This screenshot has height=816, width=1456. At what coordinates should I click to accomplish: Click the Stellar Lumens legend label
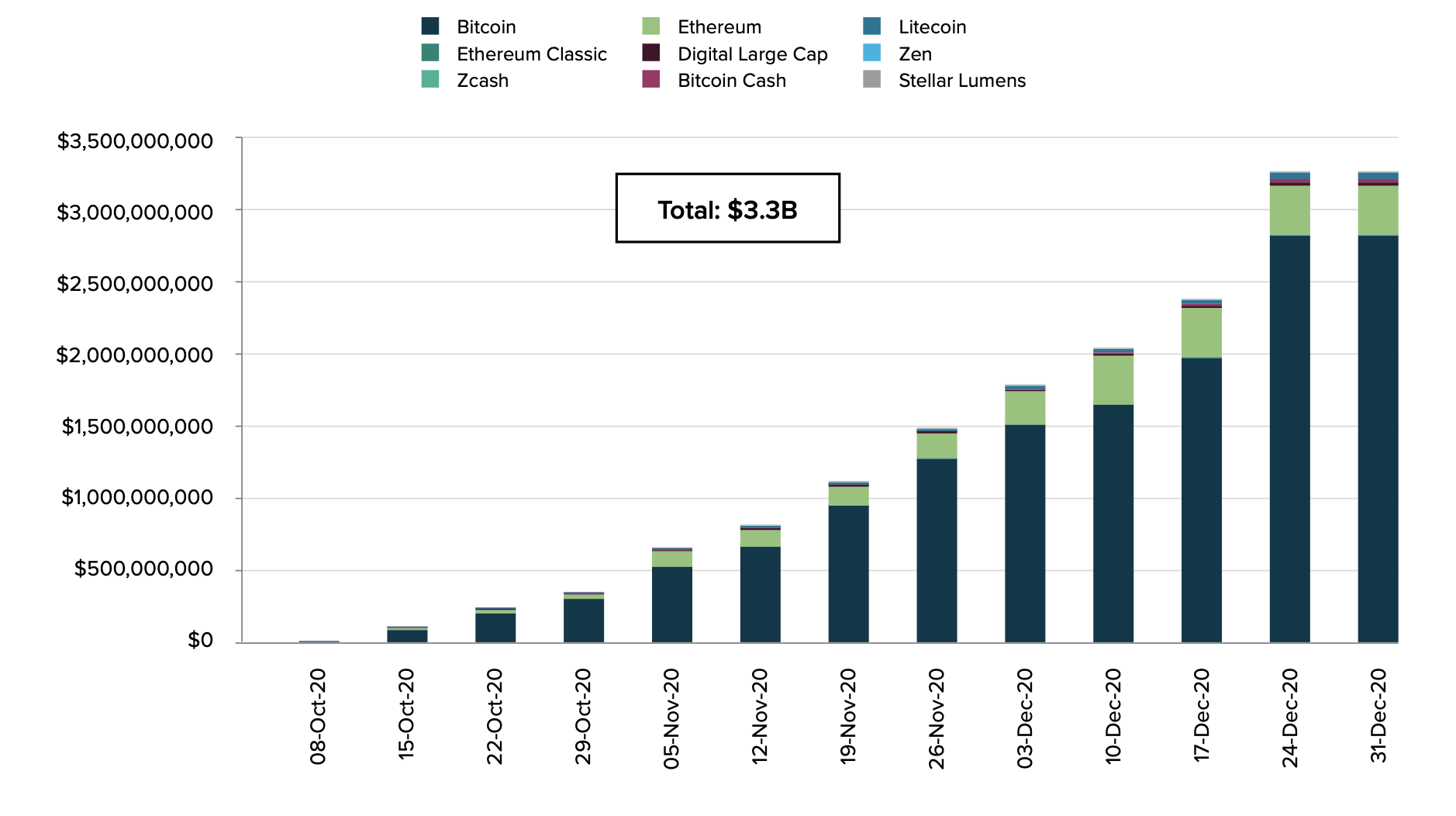coord(961,81)
